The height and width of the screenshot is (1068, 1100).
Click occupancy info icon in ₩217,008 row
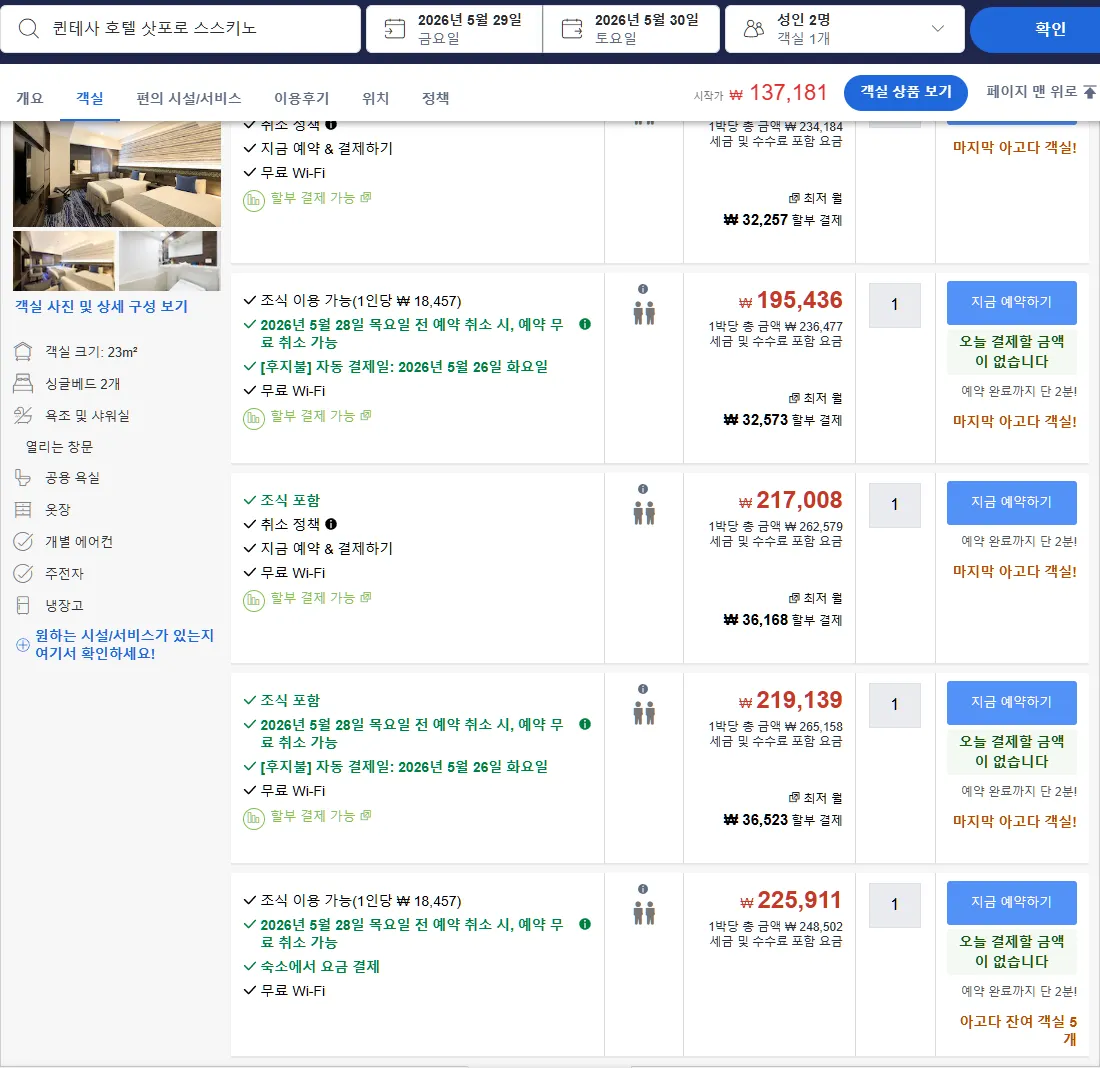(643, 489)
